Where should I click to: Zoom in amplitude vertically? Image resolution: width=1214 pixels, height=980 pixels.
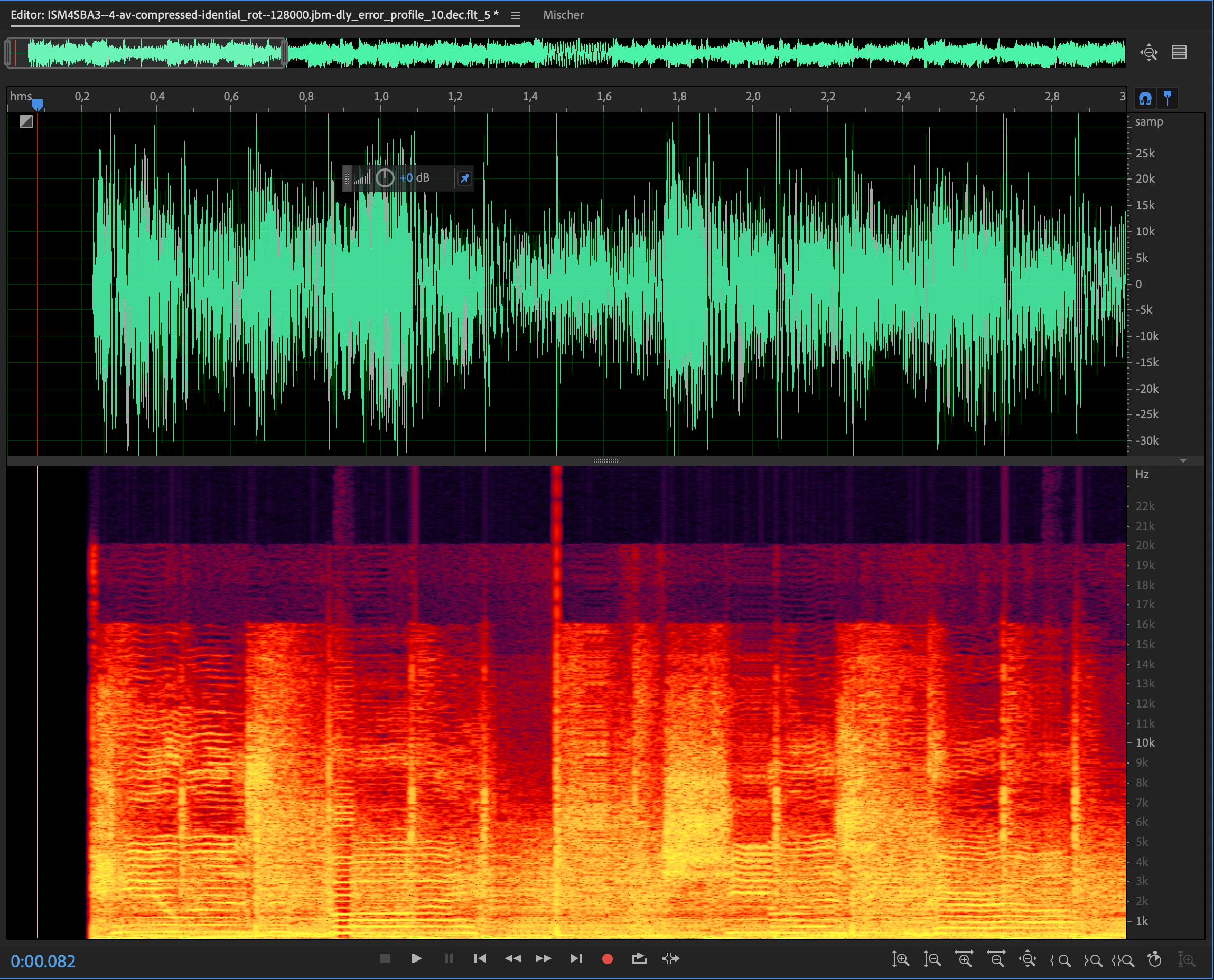(900, 959)
